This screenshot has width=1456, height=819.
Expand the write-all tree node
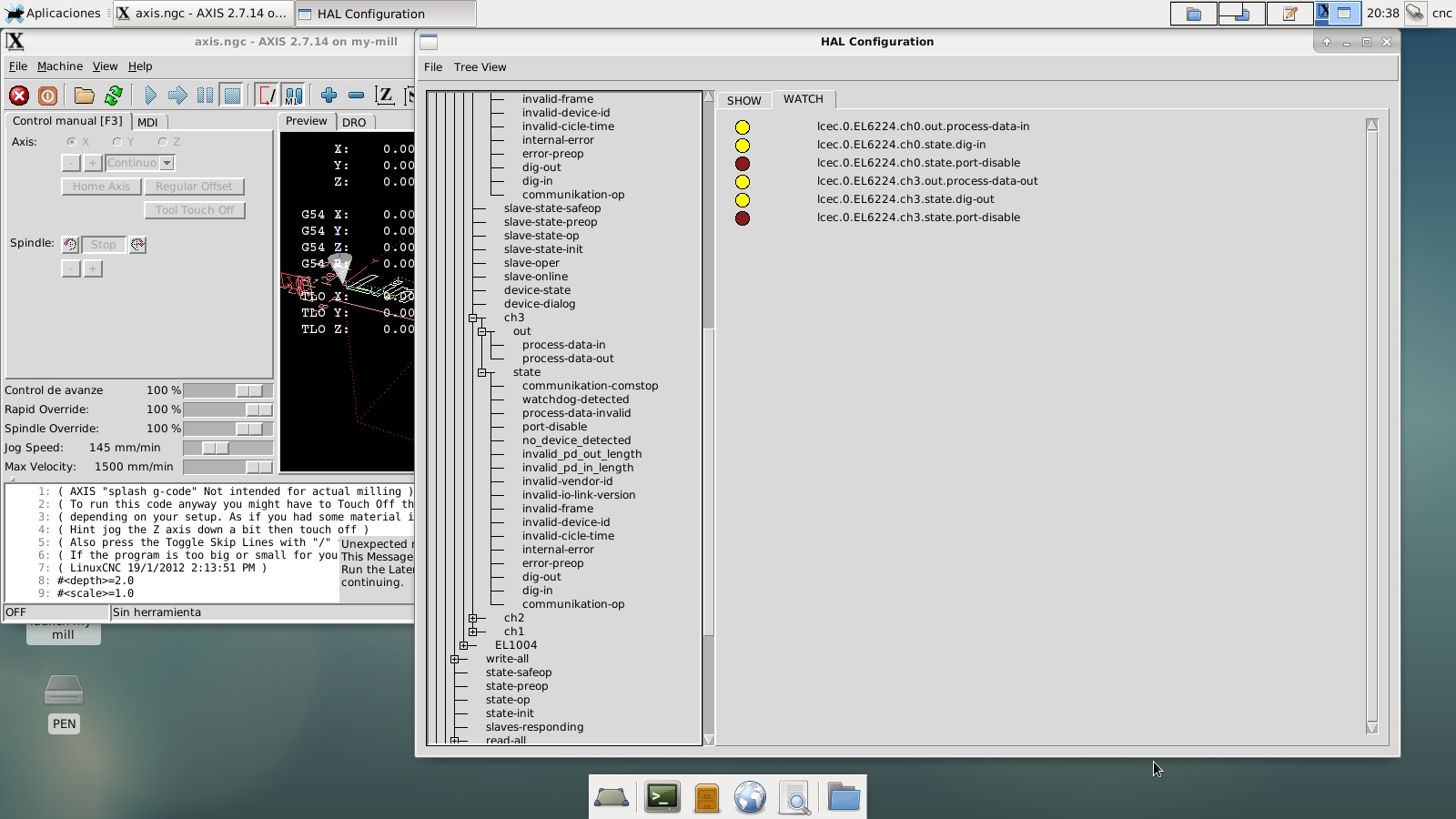tap(455, 660)
